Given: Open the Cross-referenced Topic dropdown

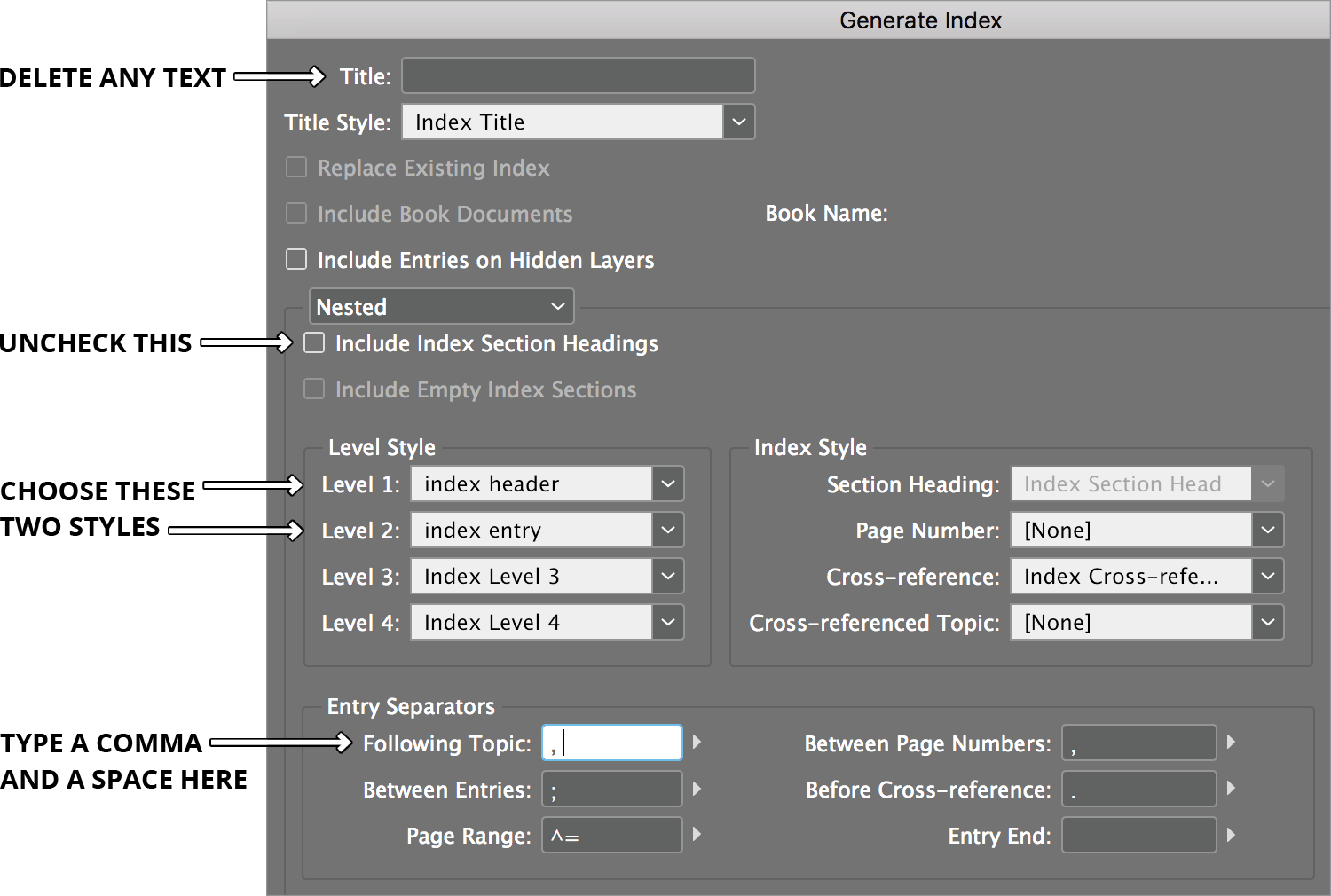Looking at the screenshot, I should coord(1267,622).
